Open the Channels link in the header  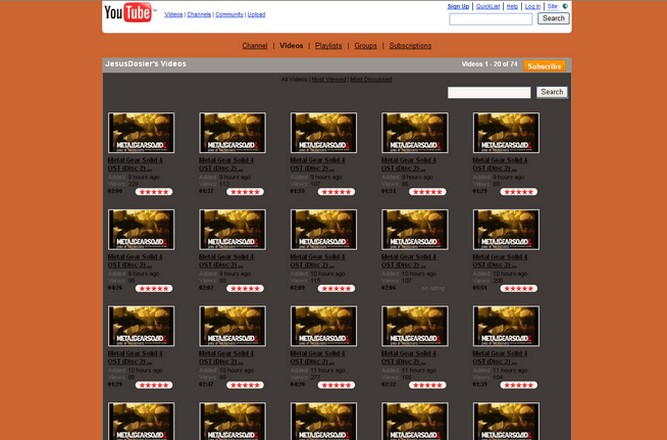[x=199, y=14]
